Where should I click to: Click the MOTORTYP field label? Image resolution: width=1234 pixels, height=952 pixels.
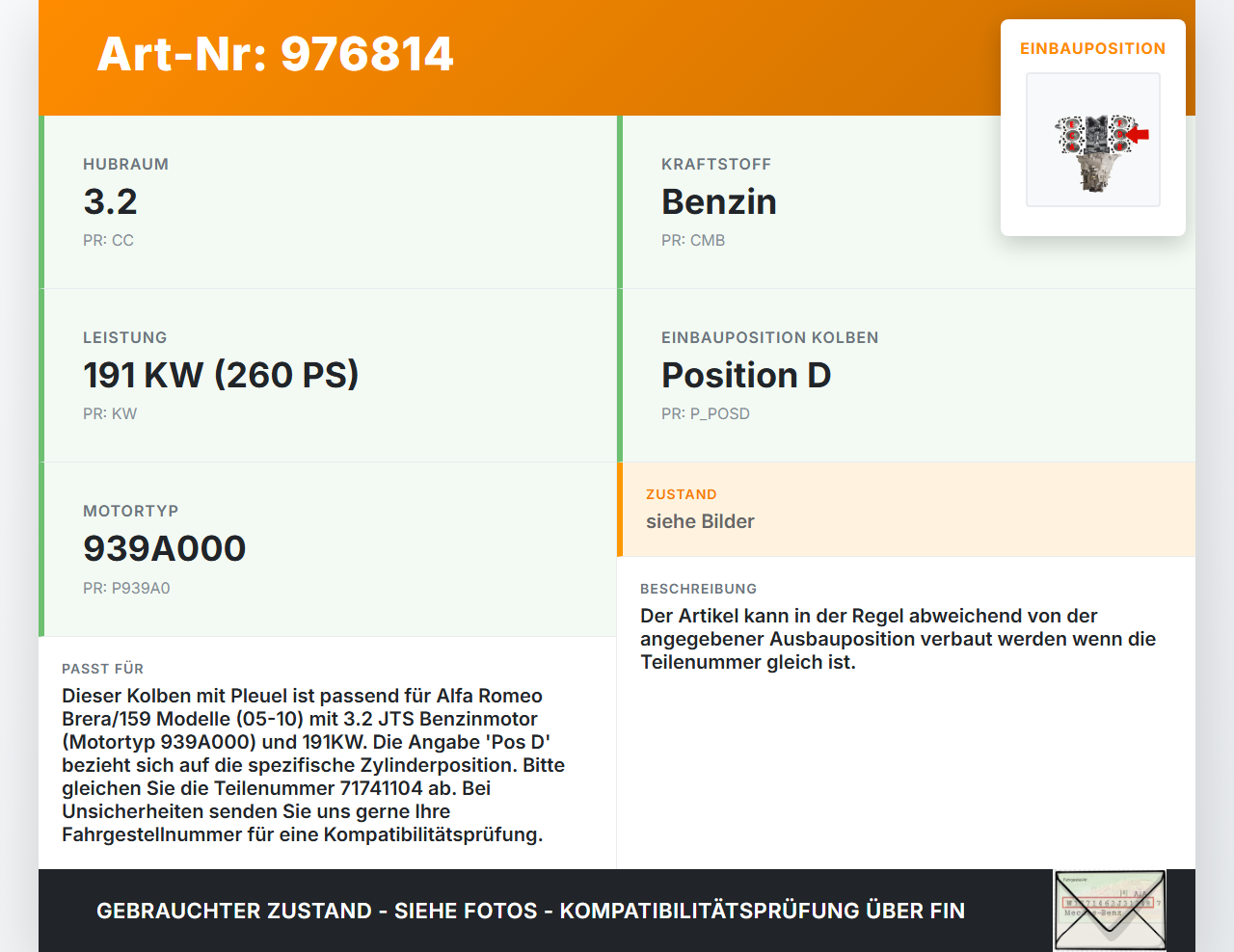130,511
